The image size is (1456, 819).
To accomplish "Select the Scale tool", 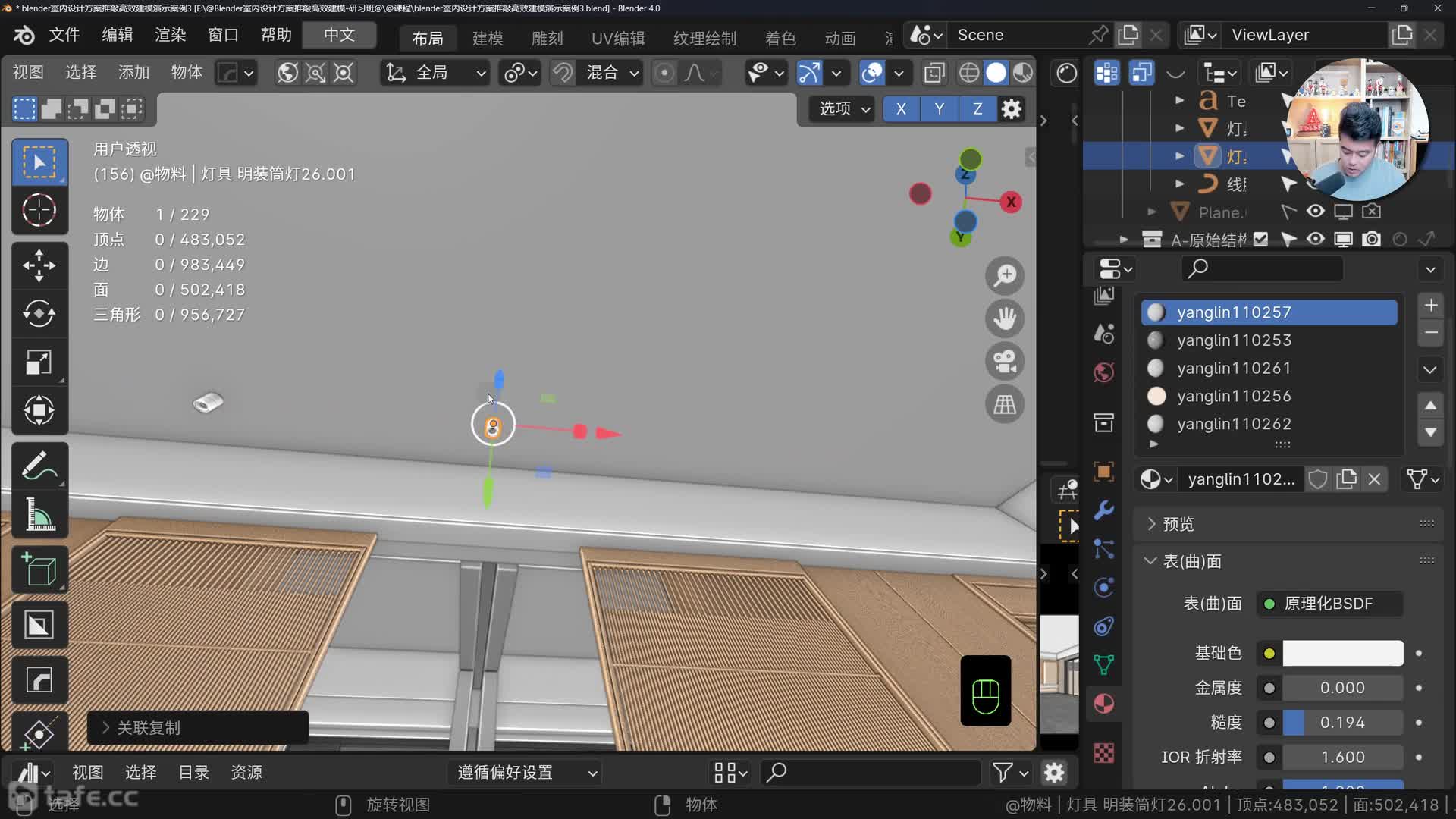I will [39, 362].
